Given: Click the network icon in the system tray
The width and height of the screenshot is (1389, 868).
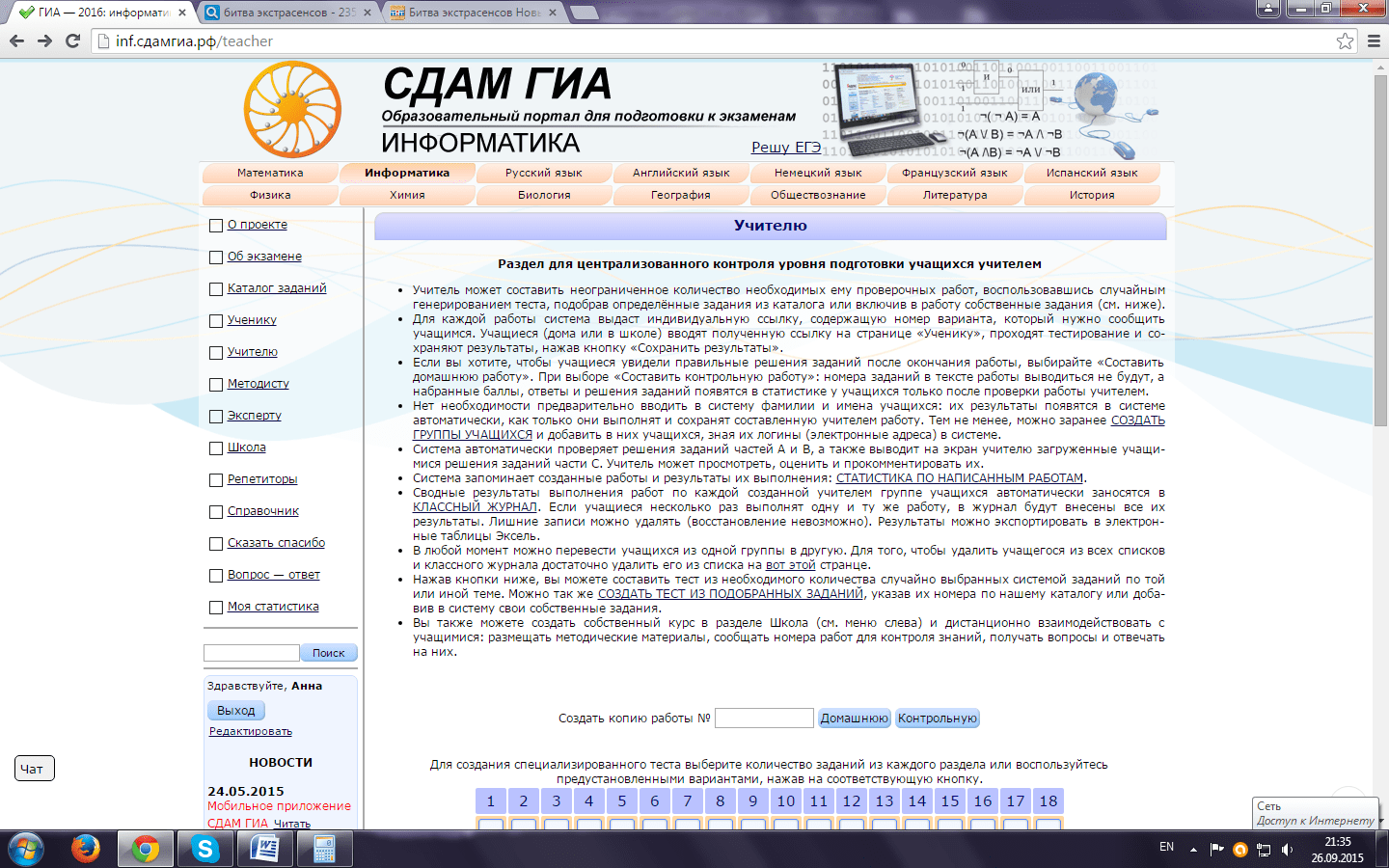Looking at the screenshot, I should pos(1263,850).
